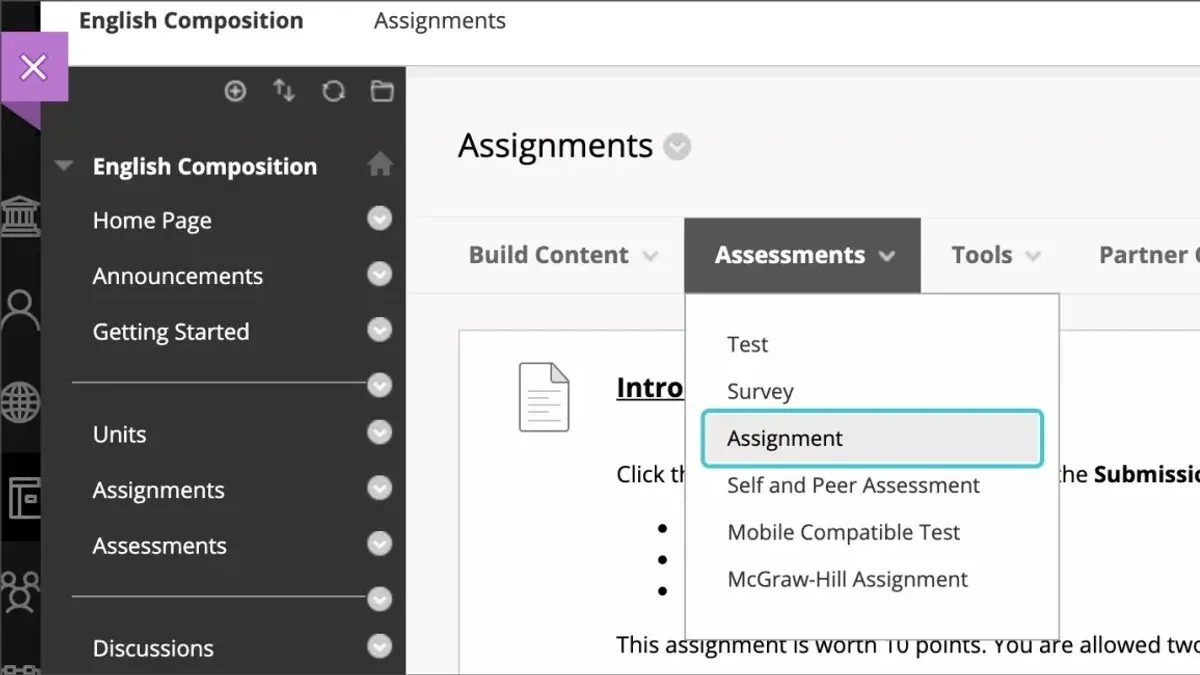Viewport: 1200px width, 675px height.
Task: Open Home Page in course menu
Action: click(152, 220)
